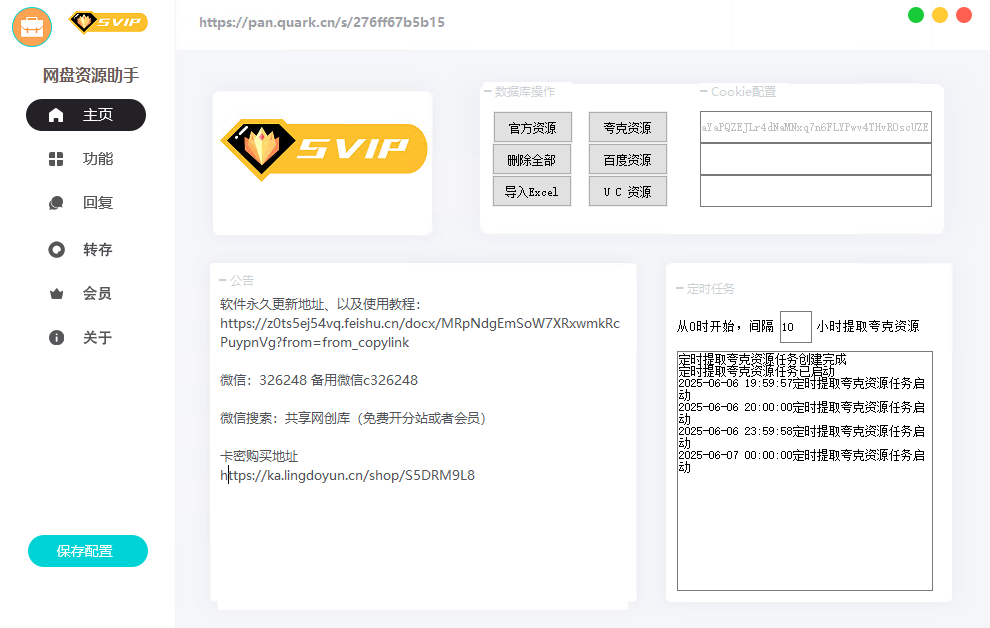
Task: Click the 卡密购买地址 text
Action: 259,456
